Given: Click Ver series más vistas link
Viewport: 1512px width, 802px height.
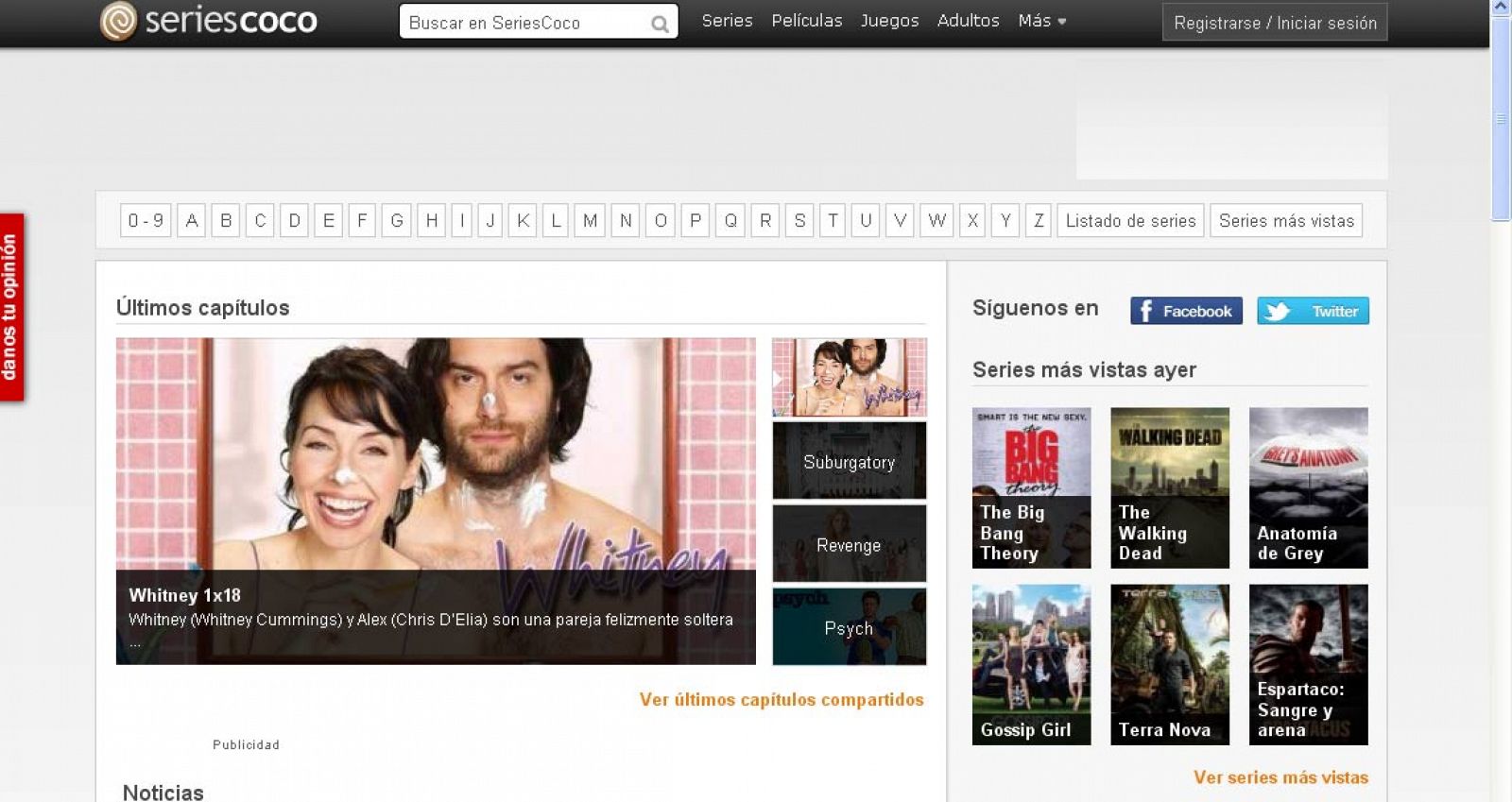Looking at the screenshot, I should coord(1280,777).
